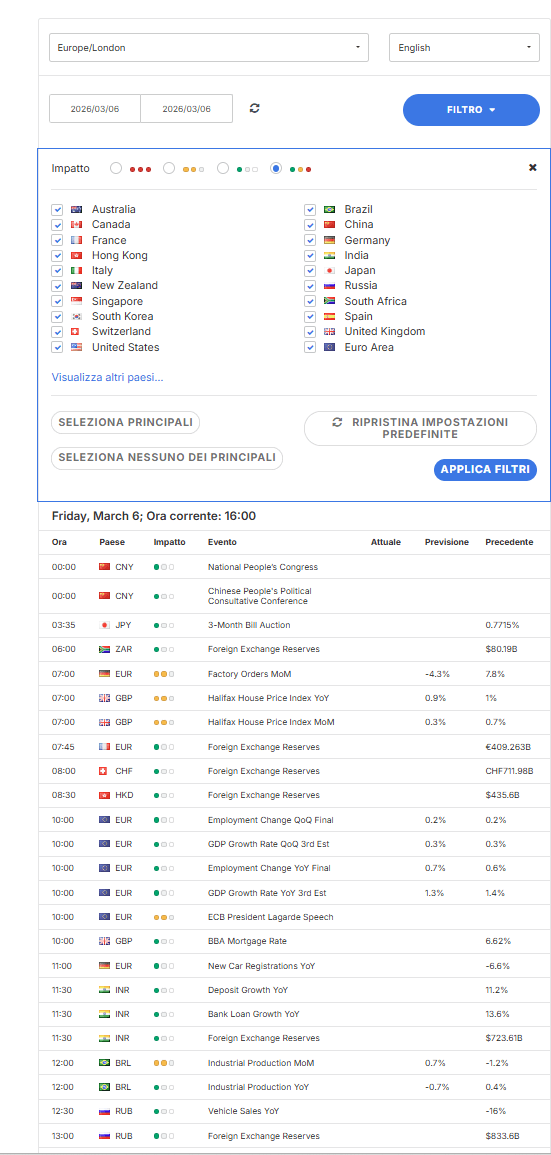
Task: Click the impact dots for ECB President Lagarde Speech
Action: pos(164,917)
